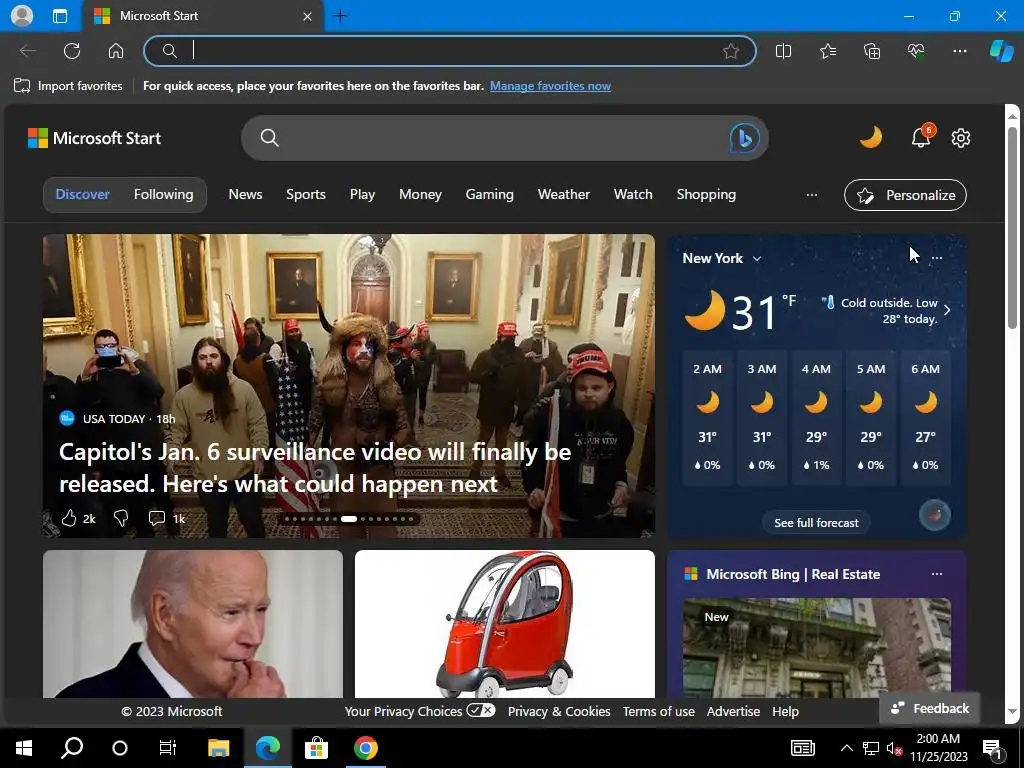Open the Collections icon
Viewport: 1024px width, 768px height.
point(872,51)
